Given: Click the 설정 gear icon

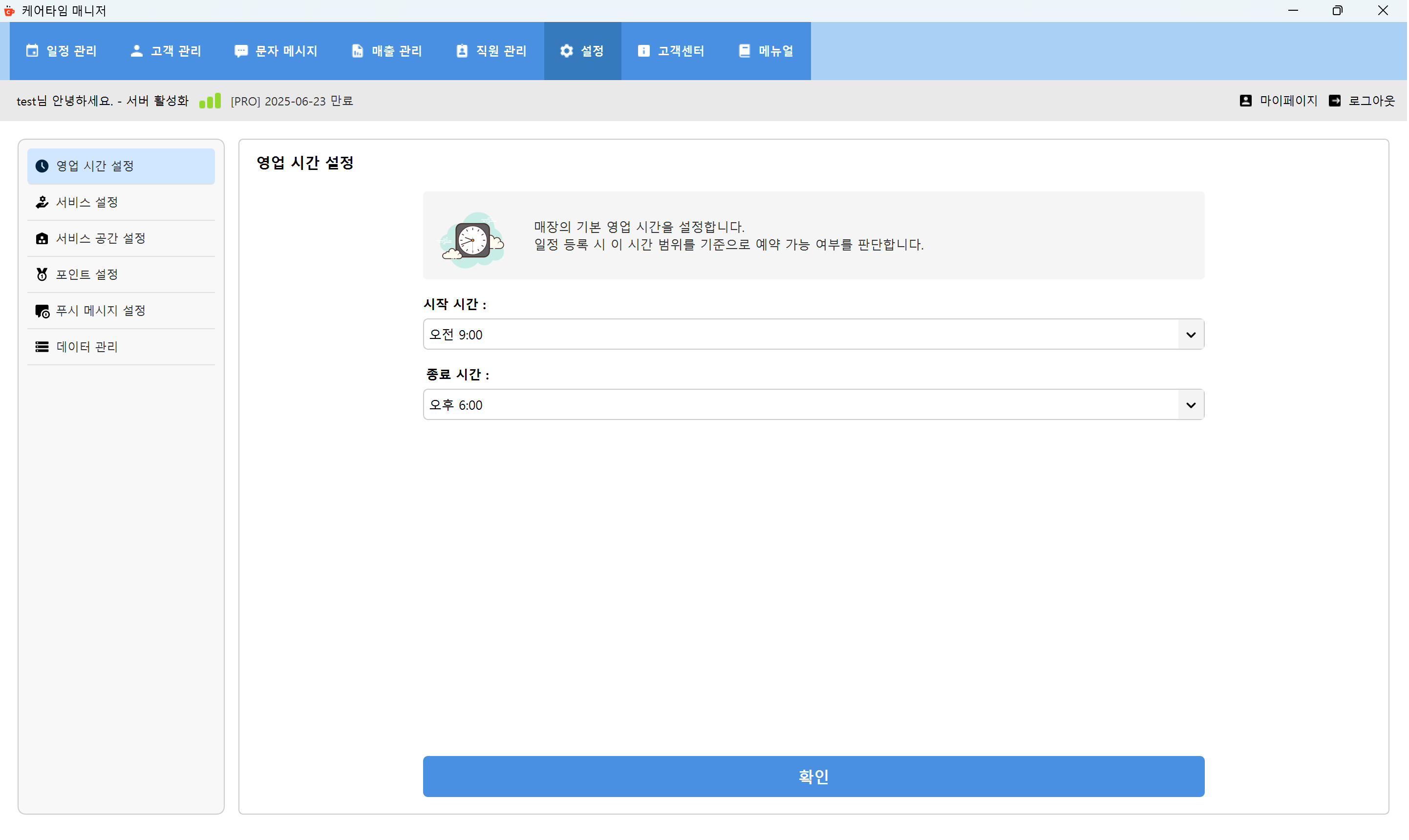Looking at the screenshot, I should [566, 50].
